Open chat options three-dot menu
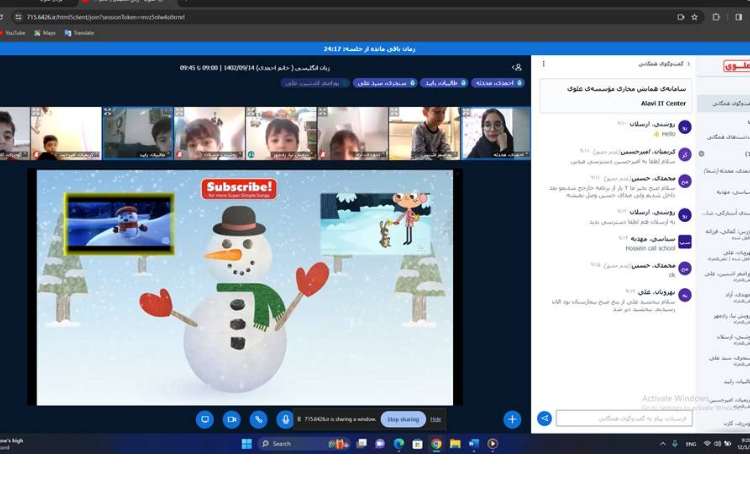 544,63
